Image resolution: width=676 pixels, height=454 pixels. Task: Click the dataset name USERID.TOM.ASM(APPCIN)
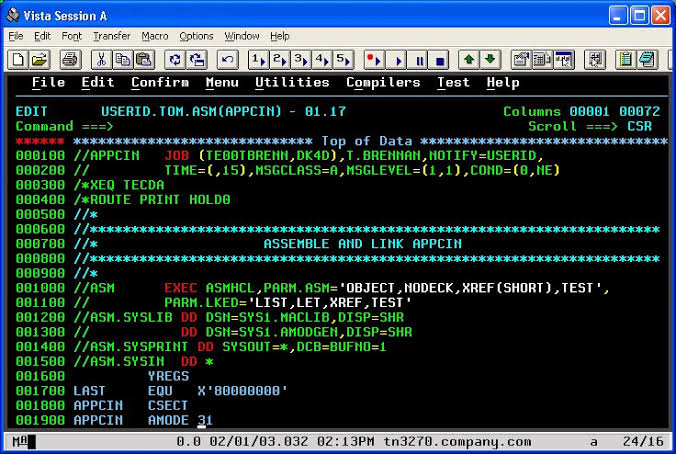pos(191,112)
